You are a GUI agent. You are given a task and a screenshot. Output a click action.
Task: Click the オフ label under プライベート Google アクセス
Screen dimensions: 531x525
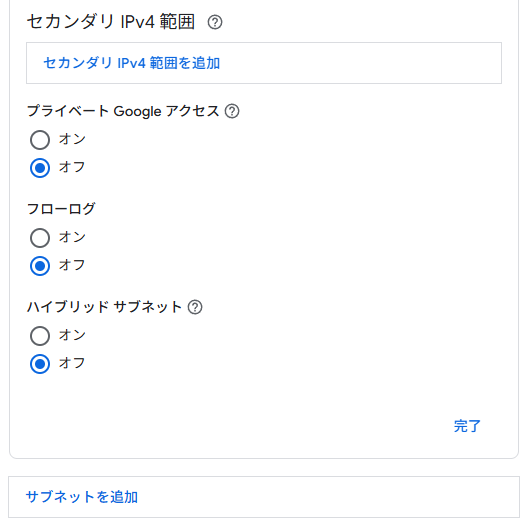pos(72,167)
